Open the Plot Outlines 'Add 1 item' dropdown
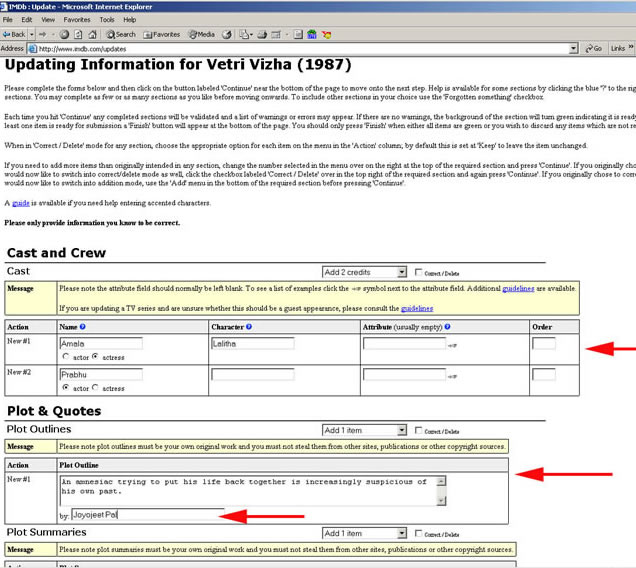 pos(364,430)
